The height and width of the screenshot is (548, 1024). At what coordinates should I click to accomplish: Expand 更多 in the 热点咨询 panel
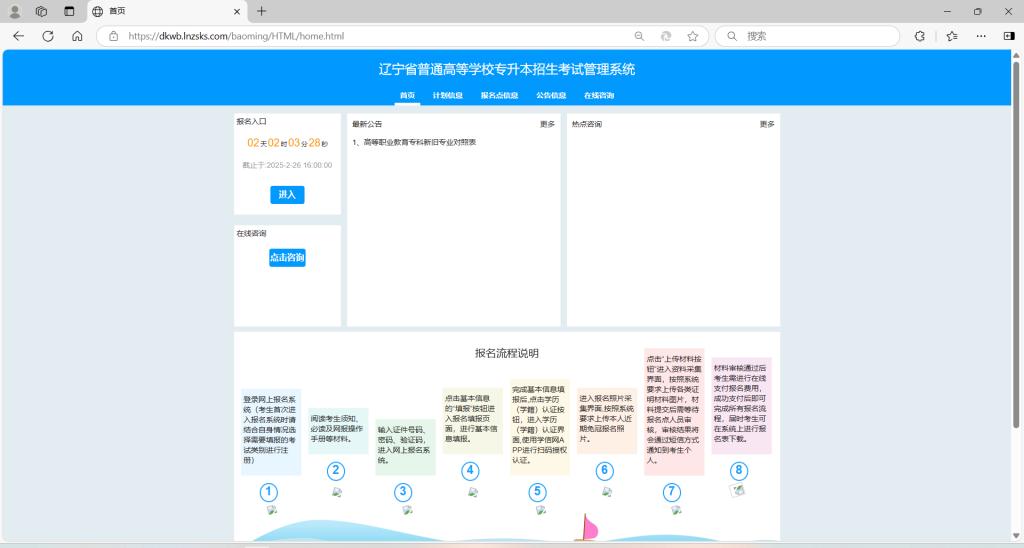click(x=766, y=124)
